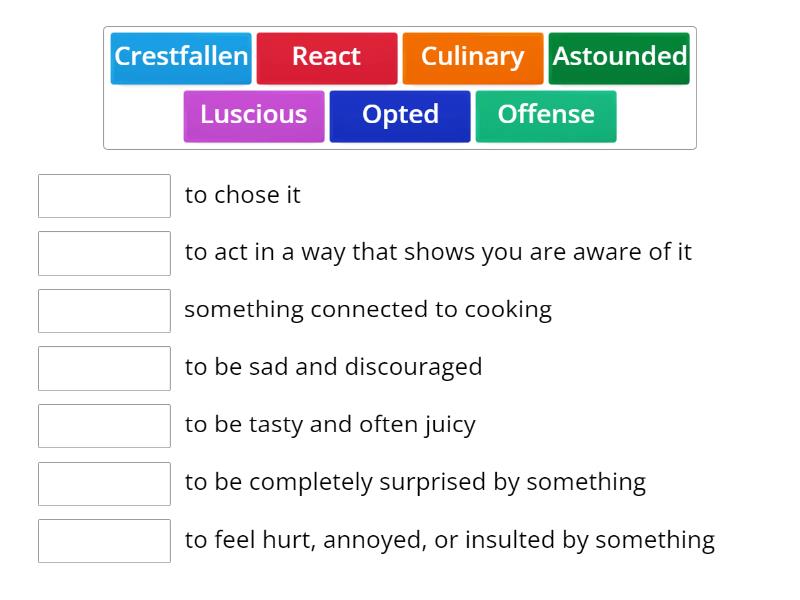Image resolution: width=800 pixels, height=600 pixels.
Task: Click the Opted word tile
Action: (399, 115)
